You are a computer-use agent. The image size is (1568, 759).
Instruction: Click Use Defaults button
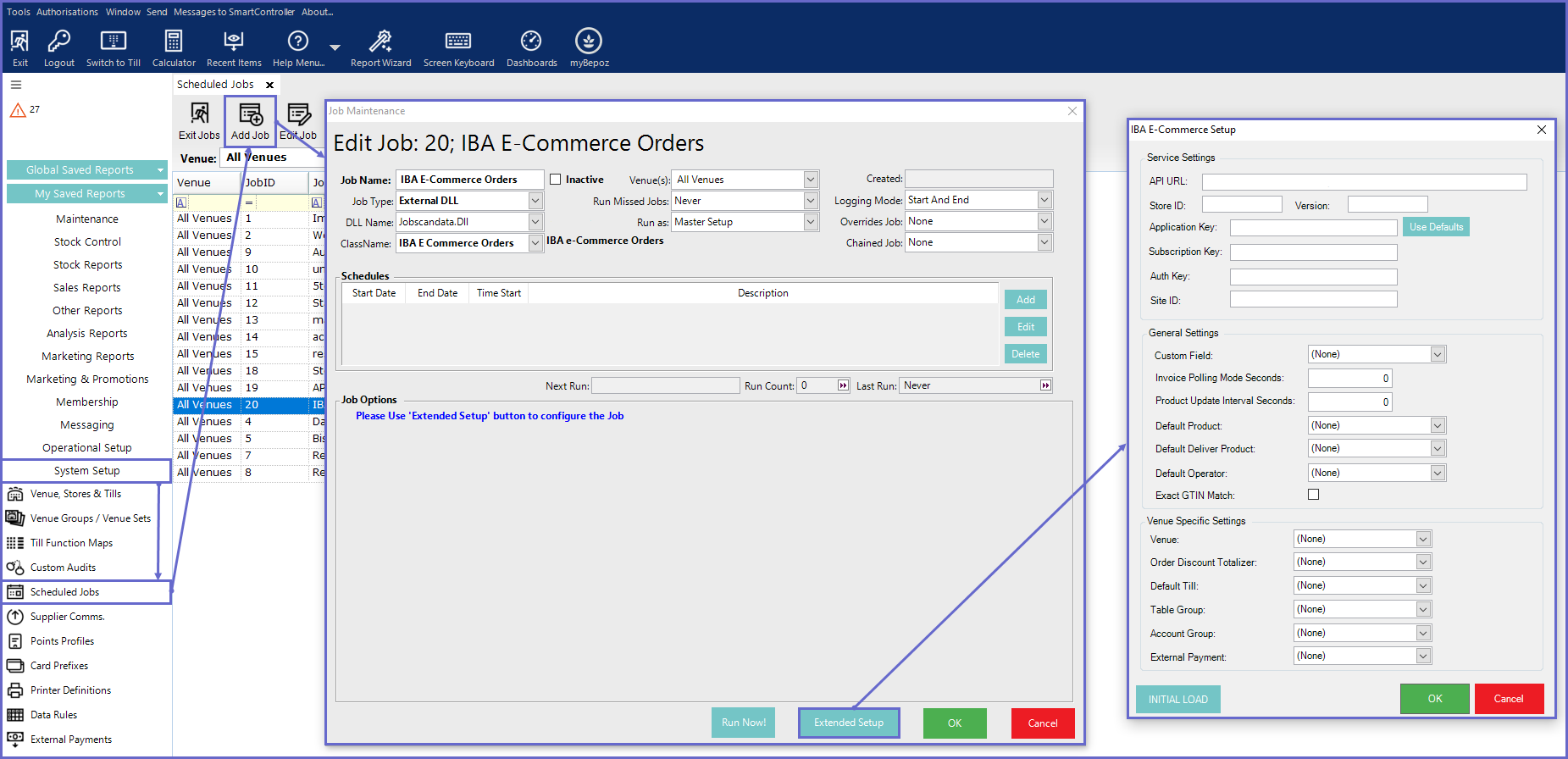pyautogui.click(x=1436, y=227)
